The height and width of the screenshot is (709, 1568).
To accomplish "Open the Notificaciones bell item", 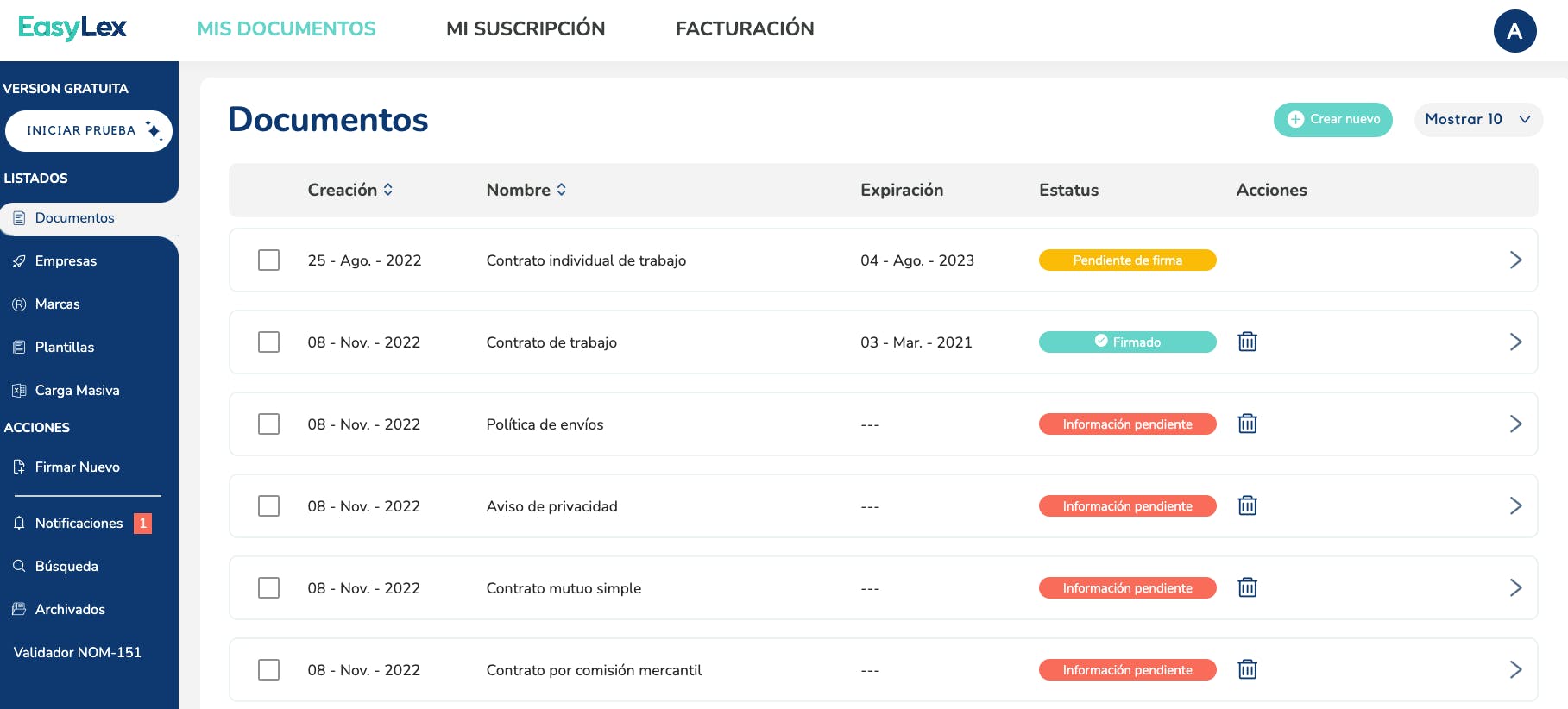I will click(79, 523).
